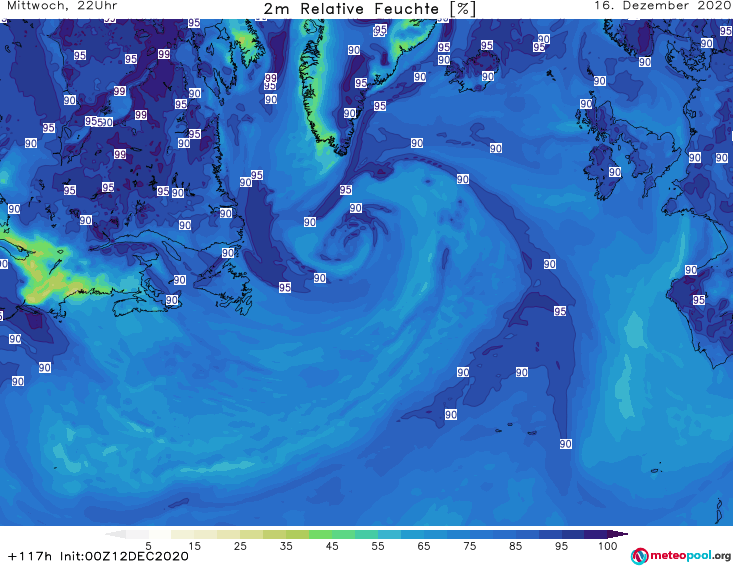The image size is (733, 566).
Task: Click the legend tick label '5'
Action: click(x=148, y=545)
